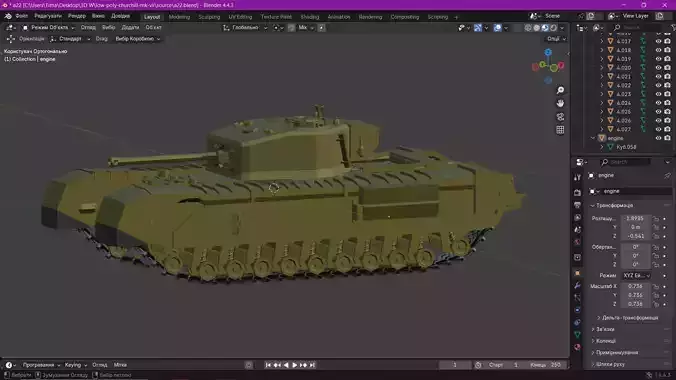Open the Вибір Коробкою drag dropdown
The width and height of the screenshot is (676, 380).
coord(138,39)
